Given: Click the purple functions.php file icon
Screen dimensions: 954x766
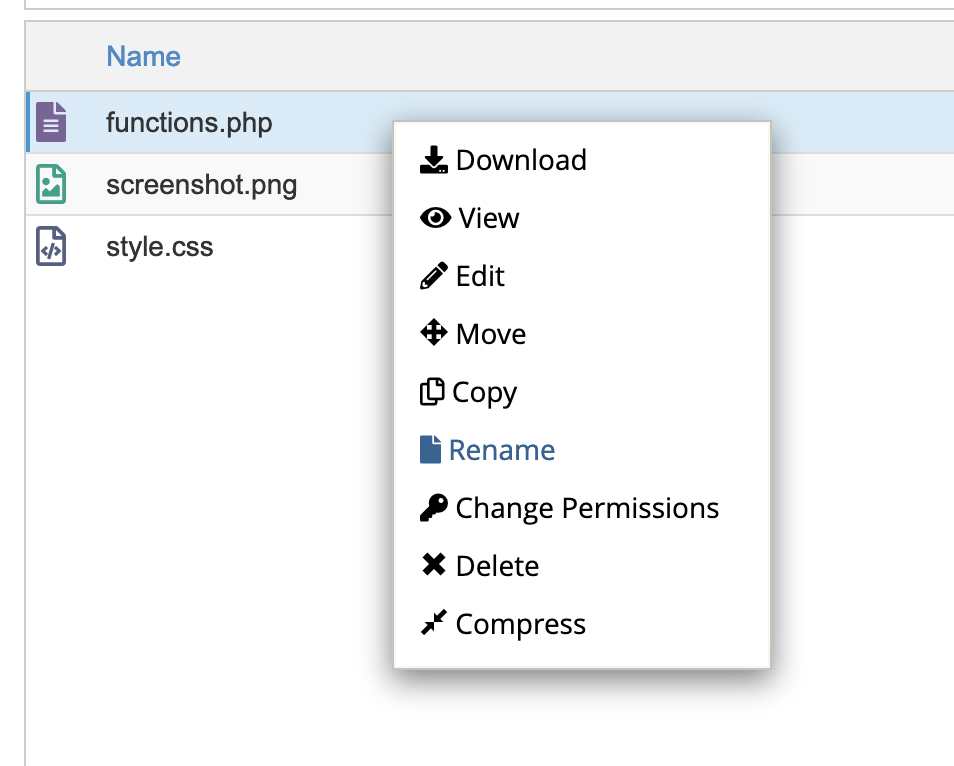Looking at the screenshot, I should (x=51, y=122).
